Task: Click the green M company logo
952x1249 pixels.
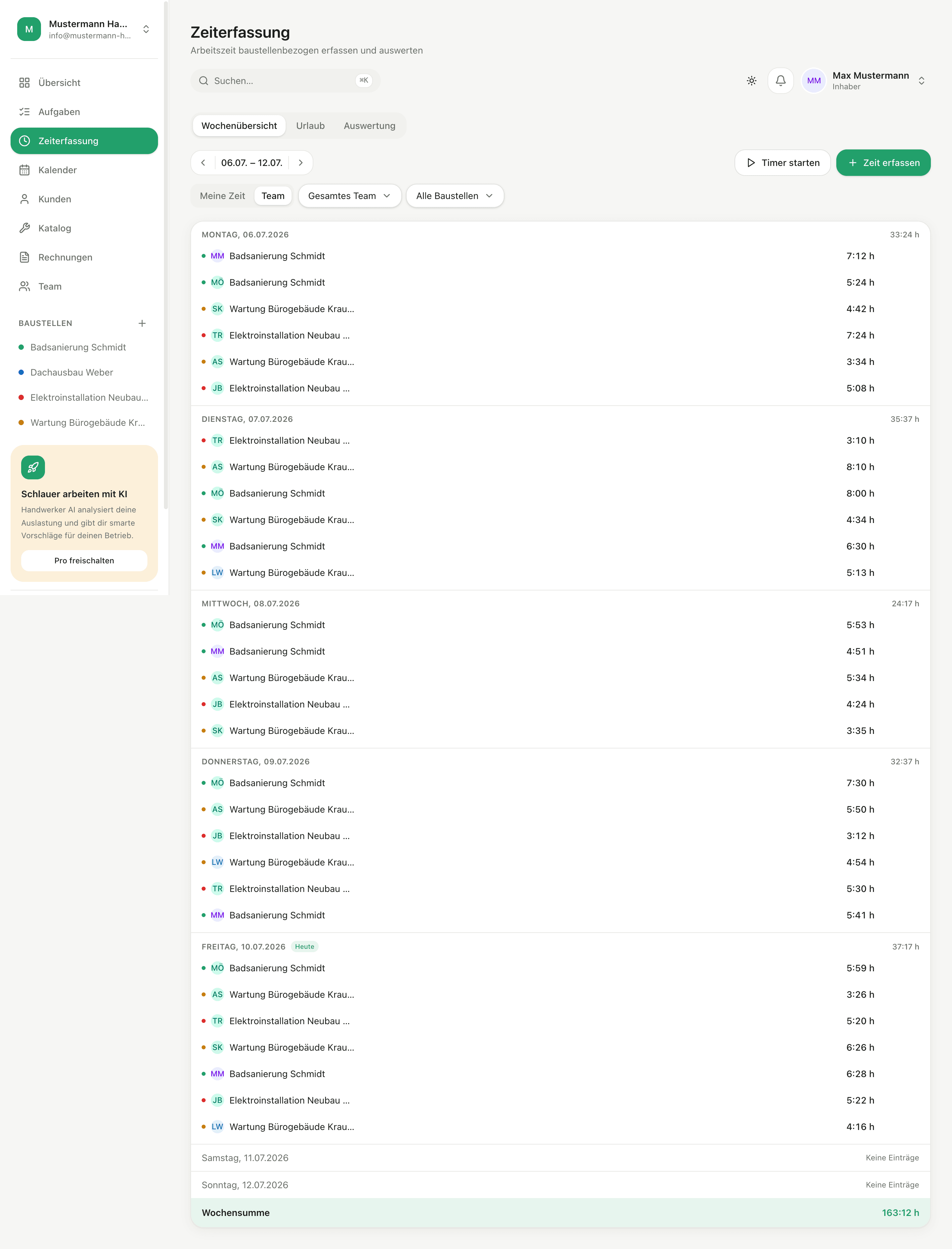Action: (29, 29)
